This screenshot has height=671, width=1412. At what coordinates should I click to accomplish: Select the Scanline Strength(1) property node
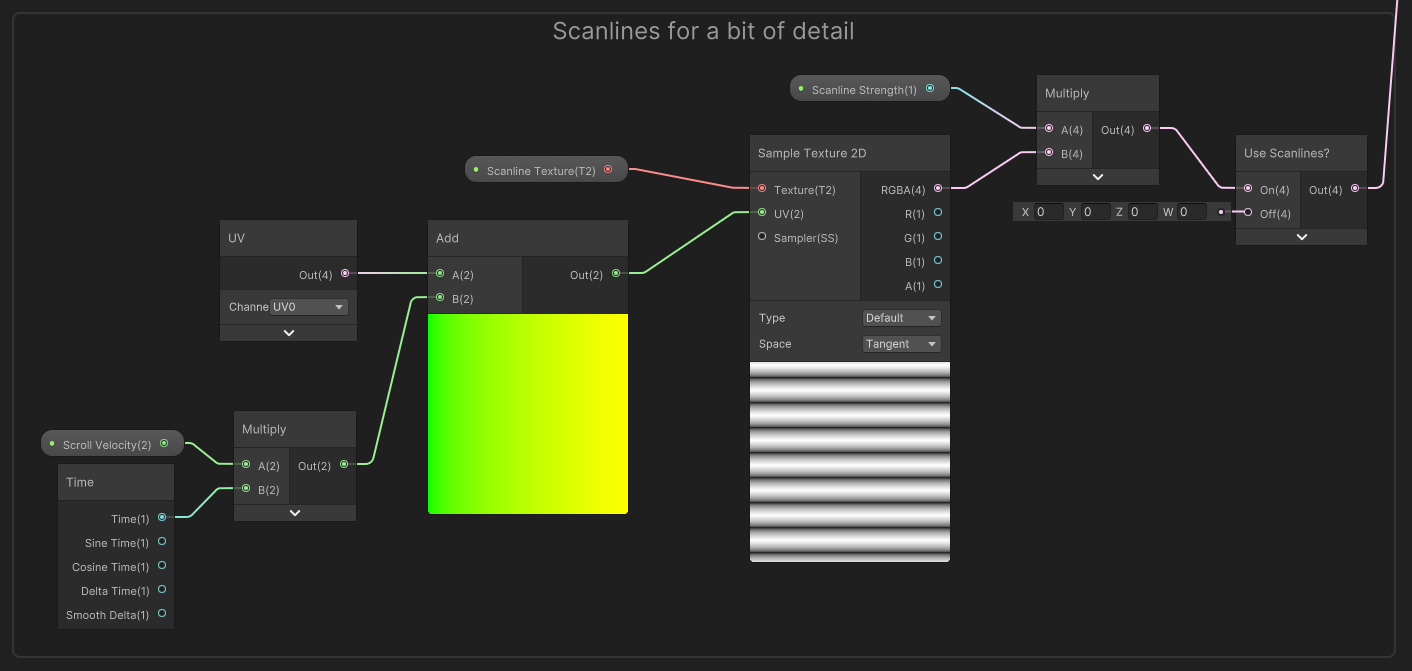[864, 90]
